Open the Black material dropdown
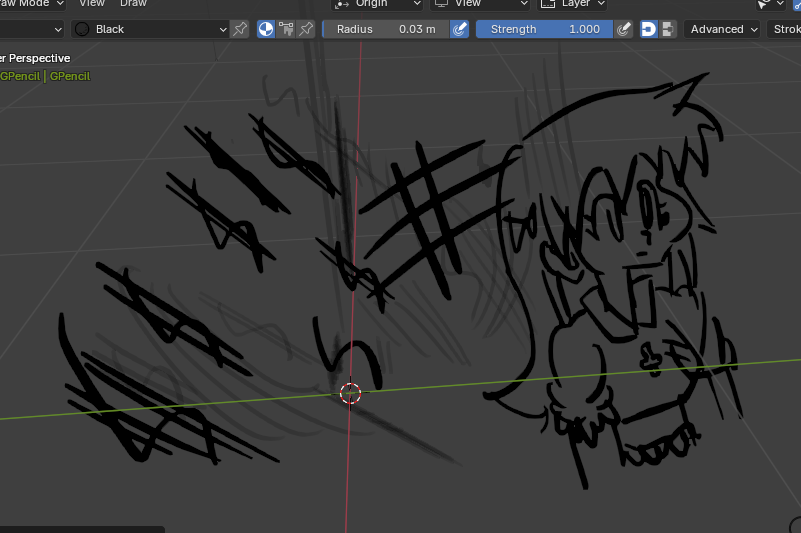 point(150,29)
